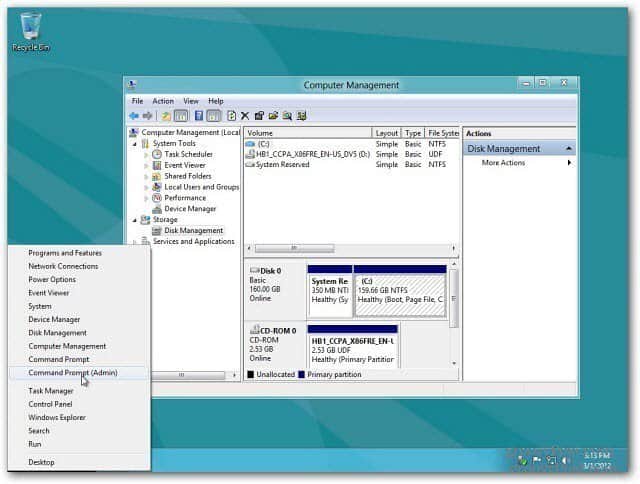640x484 pixels.
Task: Click the volume speaker tray icon
Action: pyautogui.click(x=565, y=460)
